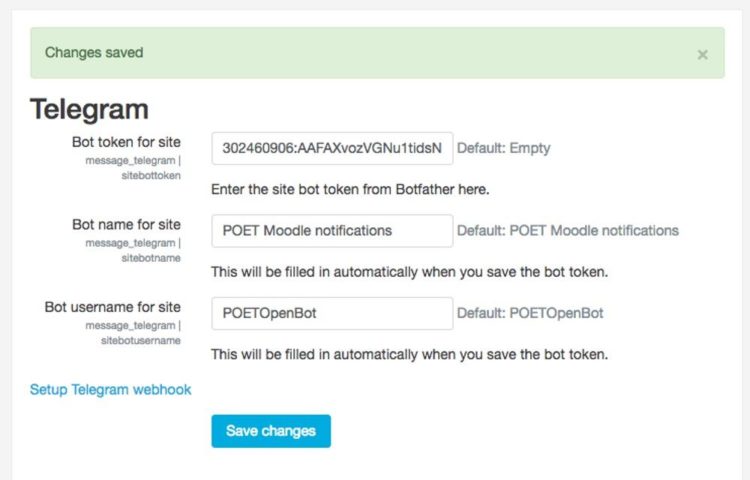The image size is (750, 480).
Task: Click the Bot name for site field
Action: (332, 231)
